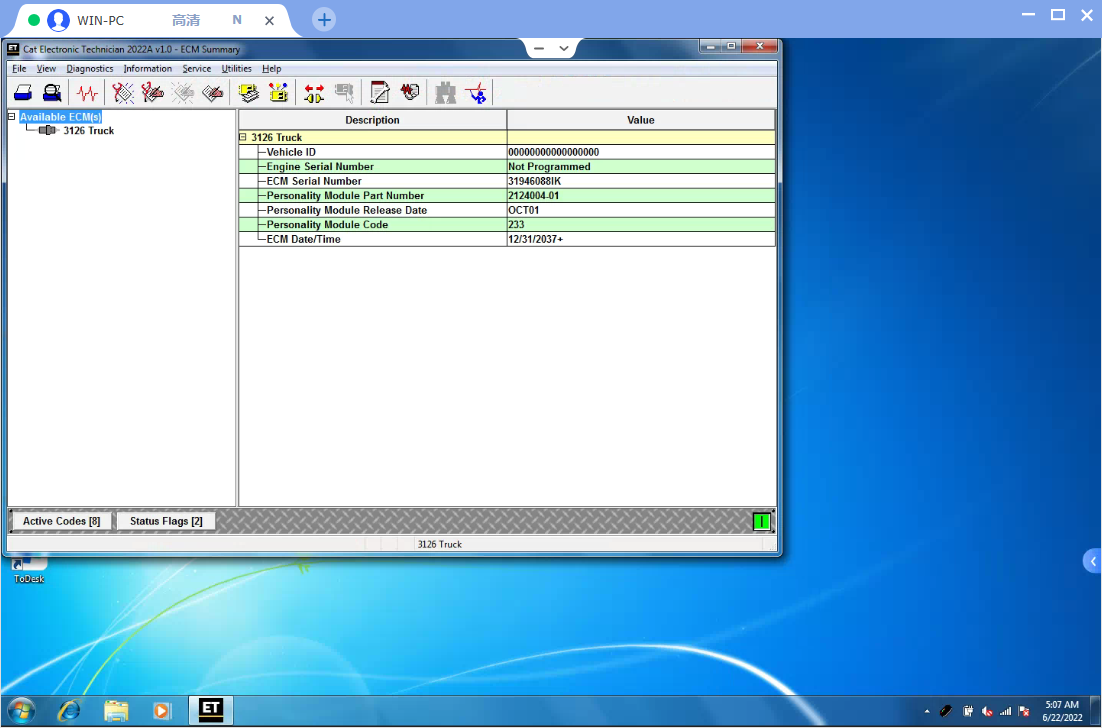Viewport: 1102px width, 728px height.
Task: Minimize the ToDesk floating toolbar
Action: 539,48
